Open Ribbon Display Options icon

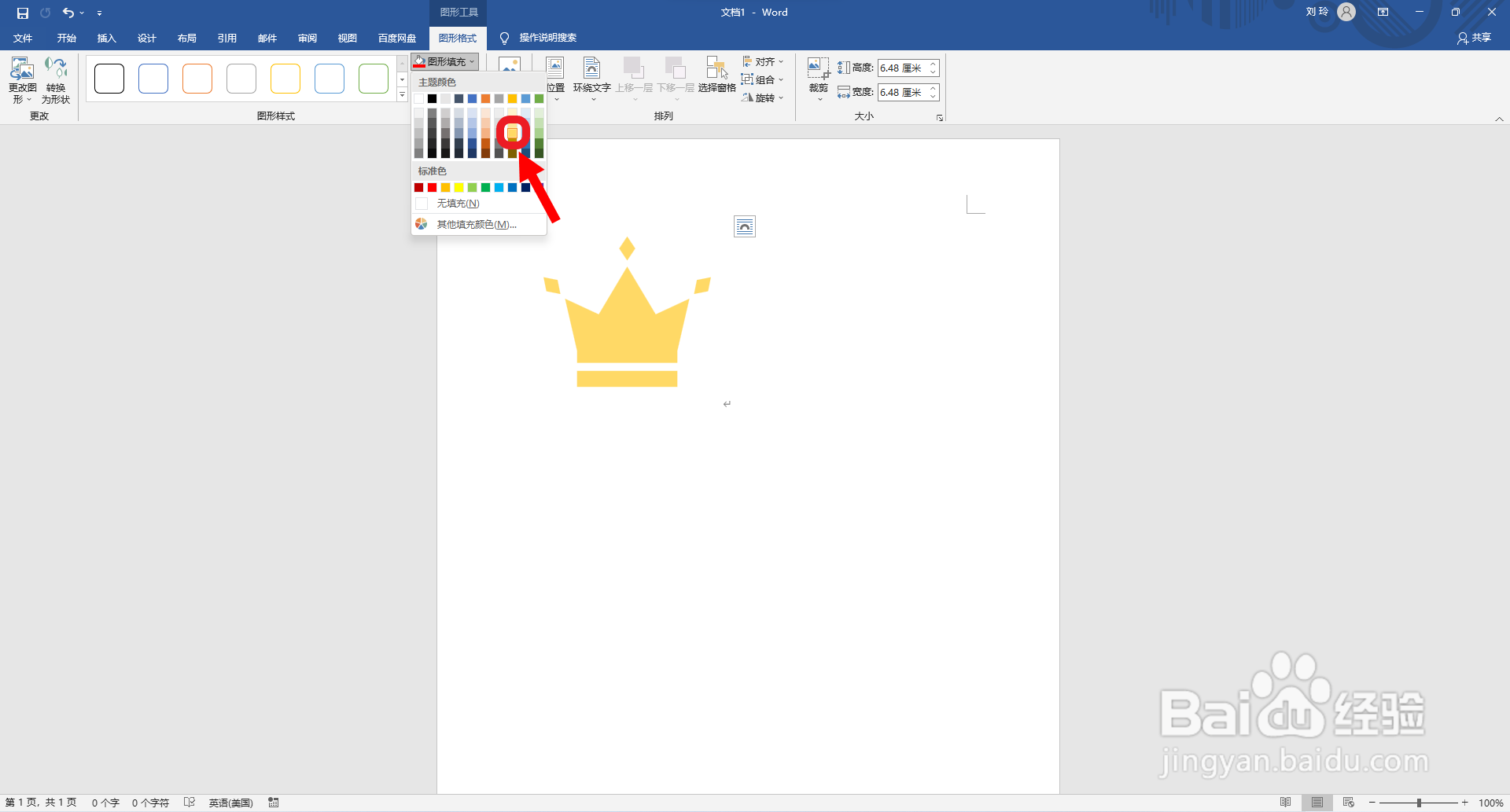point(1383,12)
